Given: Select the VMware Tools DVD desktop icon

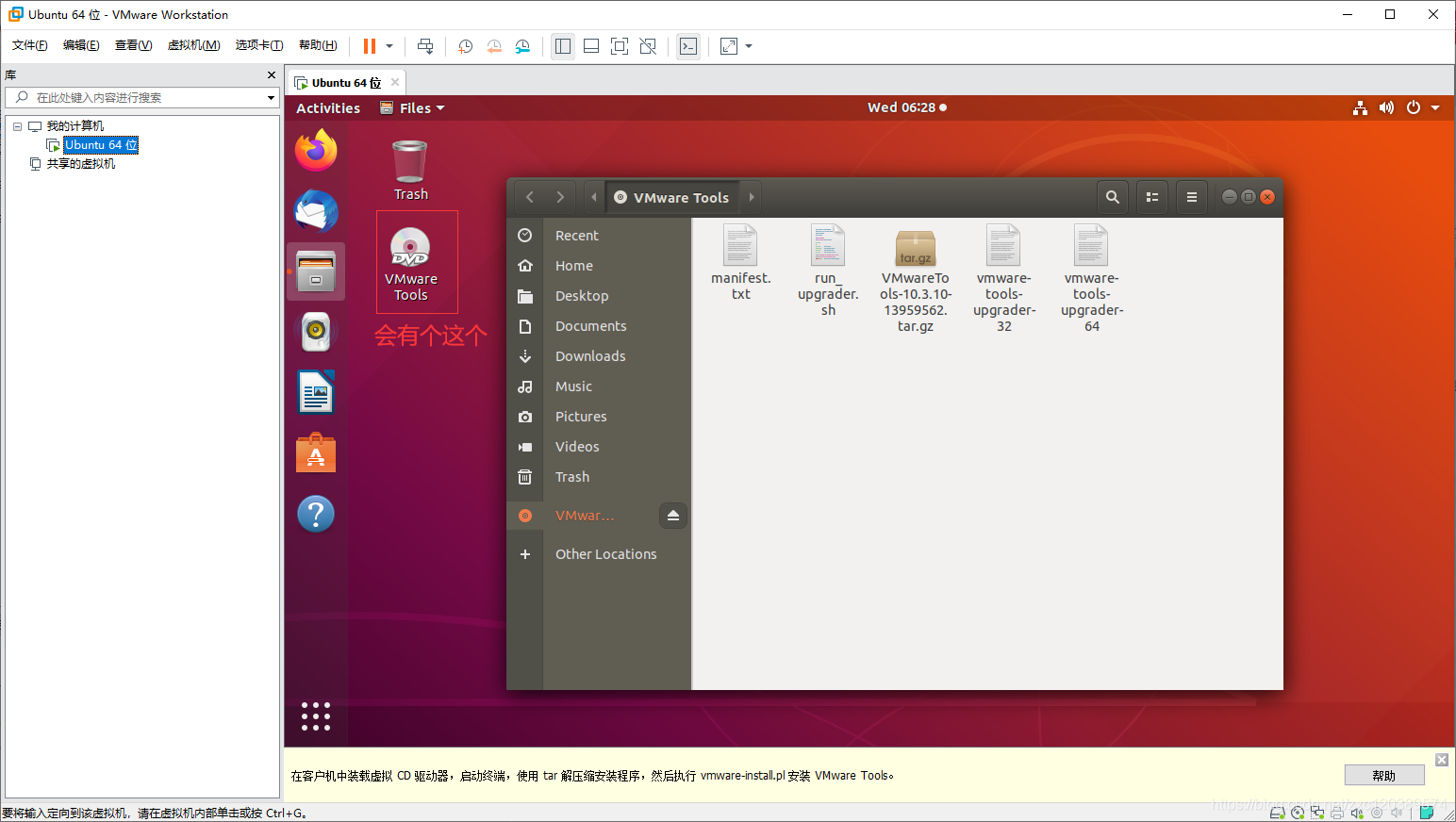Looking at the screenshot, I should coord(411,263).
